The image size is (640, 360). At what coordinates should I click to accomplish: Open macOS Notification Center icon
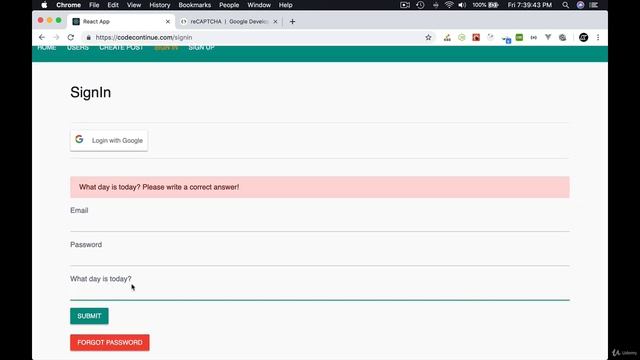point(594,5)
